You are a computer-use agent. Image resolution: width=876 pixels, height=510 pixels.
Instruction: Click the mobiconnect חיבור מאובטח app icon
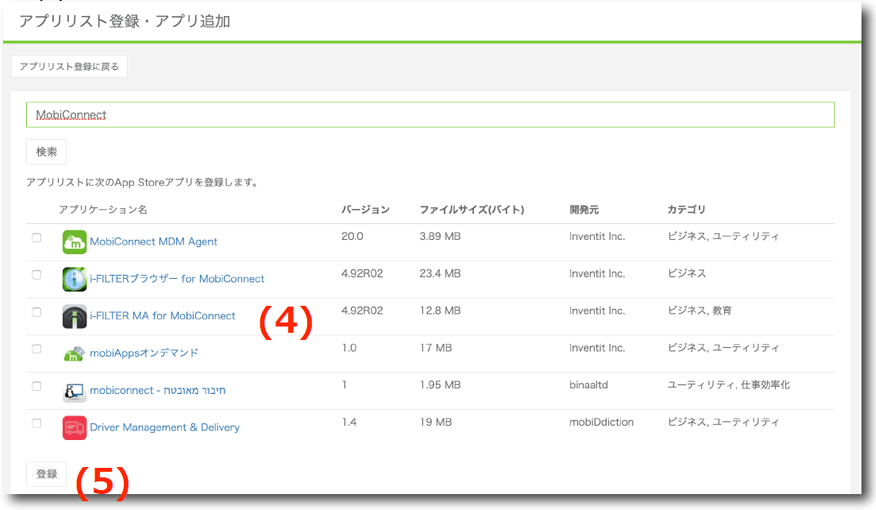click(x=74, y=390)
